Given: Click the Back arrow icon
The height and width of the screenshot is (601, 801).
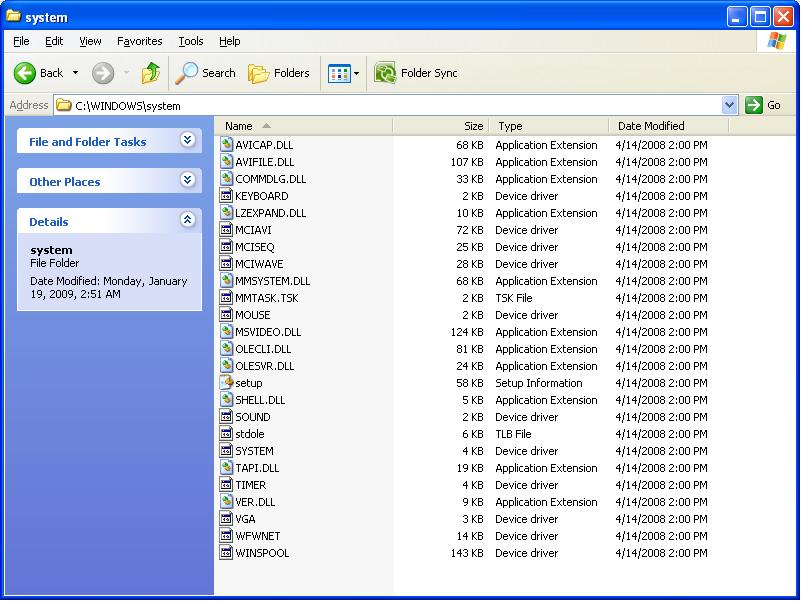Looking at the screenshot, I should 25,73.
